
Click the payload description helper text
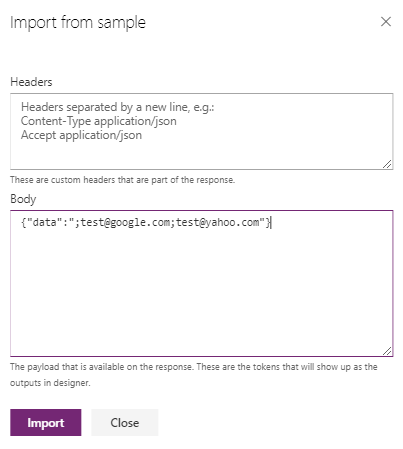pyautogui.click(x=194, y=367)
